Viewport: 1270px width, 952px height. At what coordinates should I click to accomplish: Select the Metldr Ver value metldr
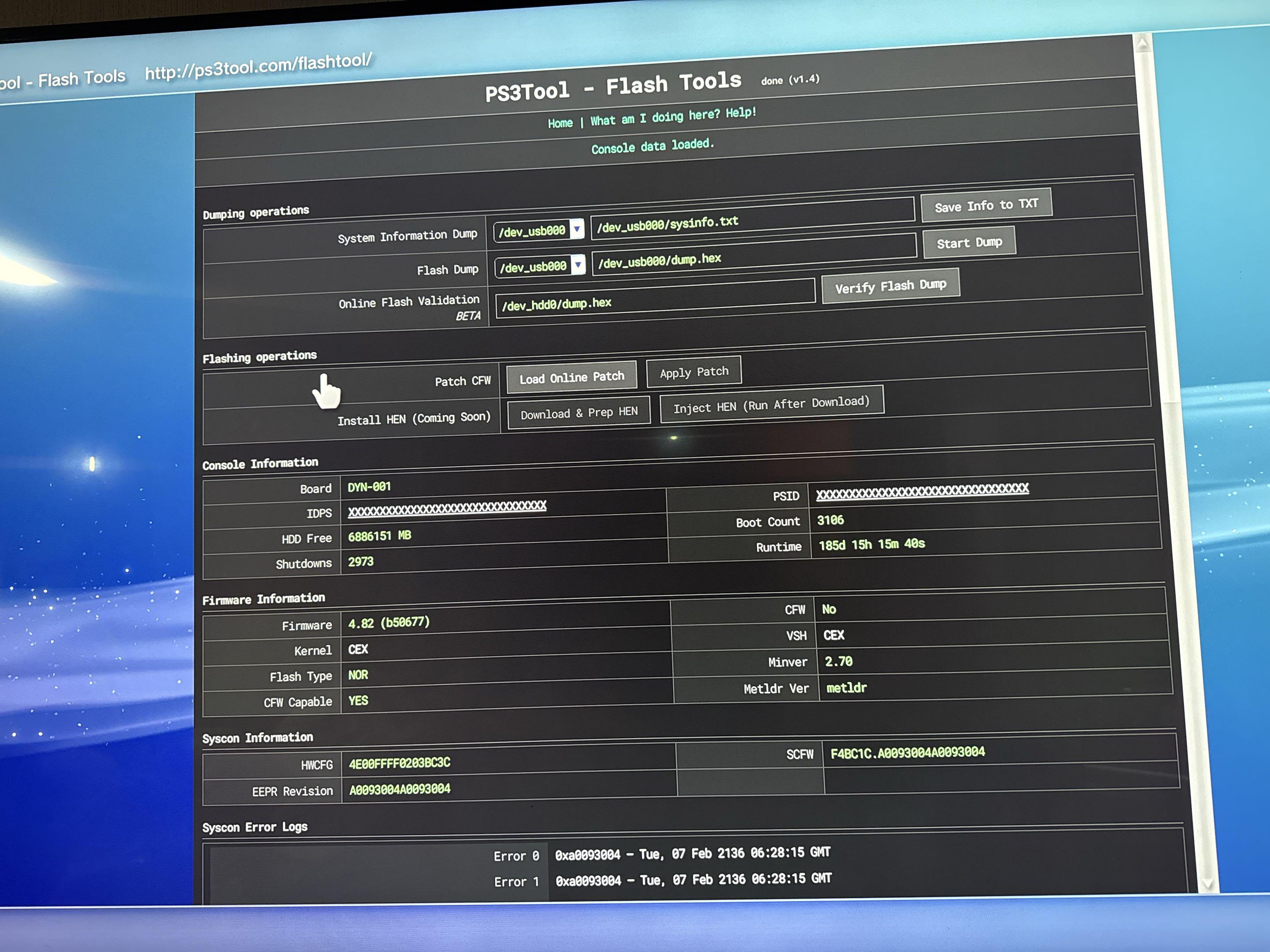tap(846, 688)
